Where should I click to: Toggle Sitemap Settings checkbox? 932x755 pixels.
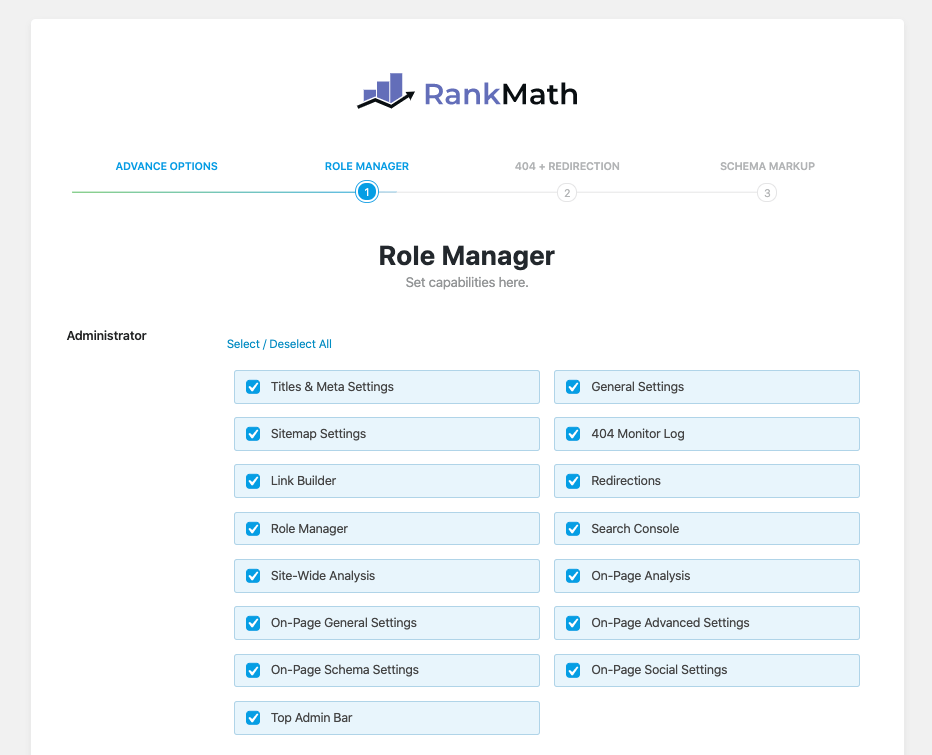(253, 434)
